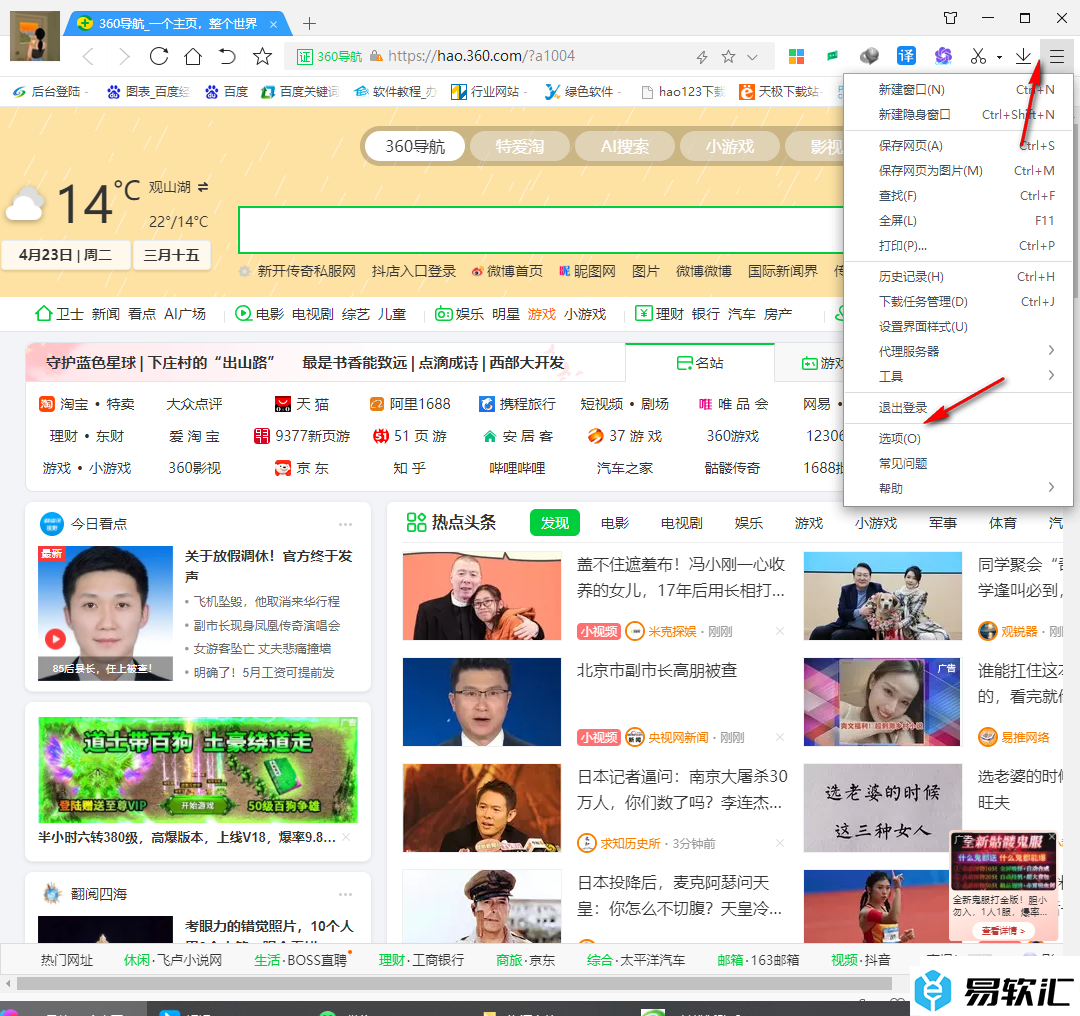The image size is (1080, 1016).
Task: Click the 携程旅行 site icon
Action: coord(487,404)
